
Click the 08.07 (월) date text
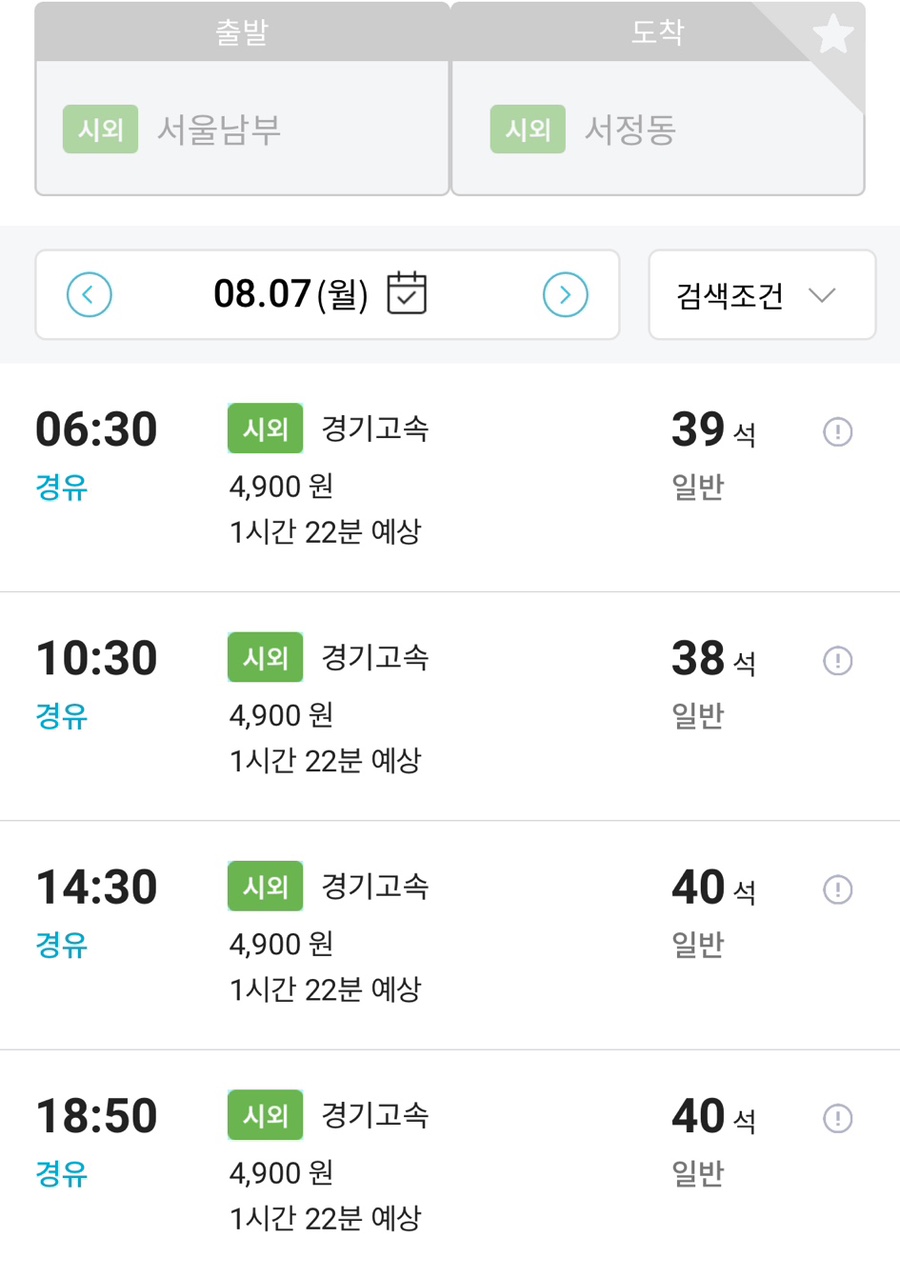tap(291, 294)
